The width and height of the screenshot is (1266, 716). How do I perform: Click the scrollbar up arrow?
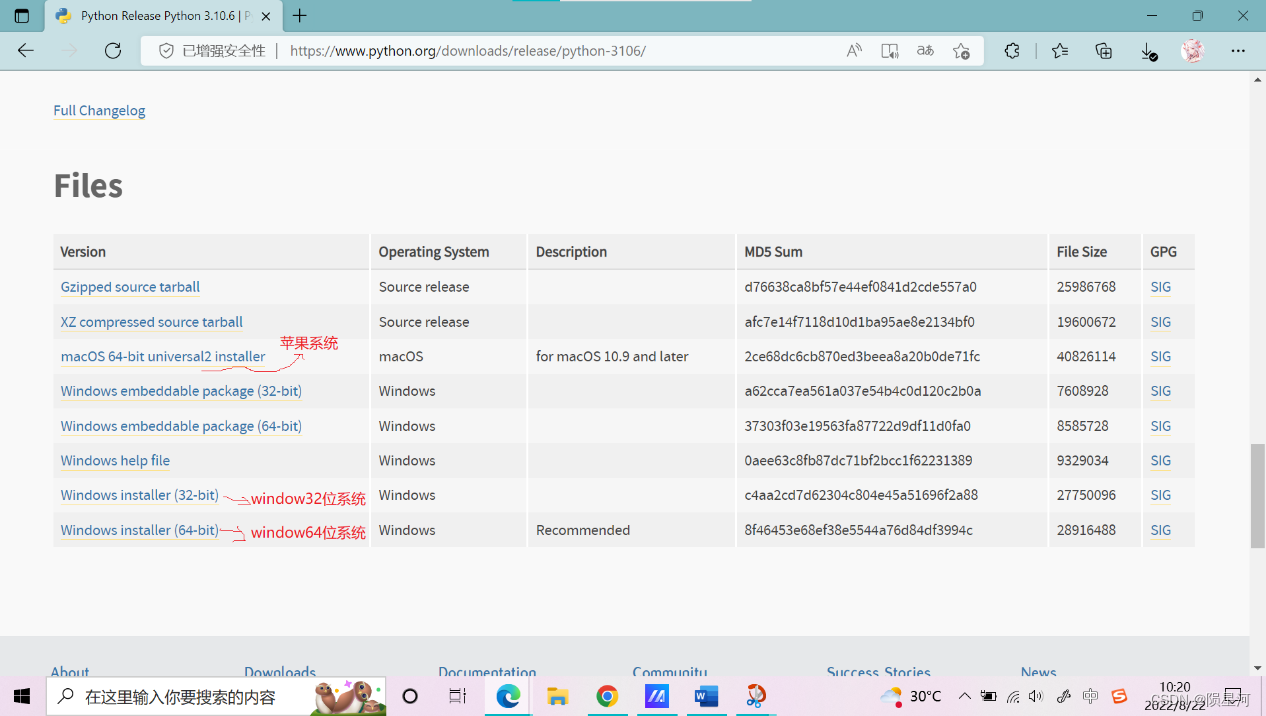1257,80
